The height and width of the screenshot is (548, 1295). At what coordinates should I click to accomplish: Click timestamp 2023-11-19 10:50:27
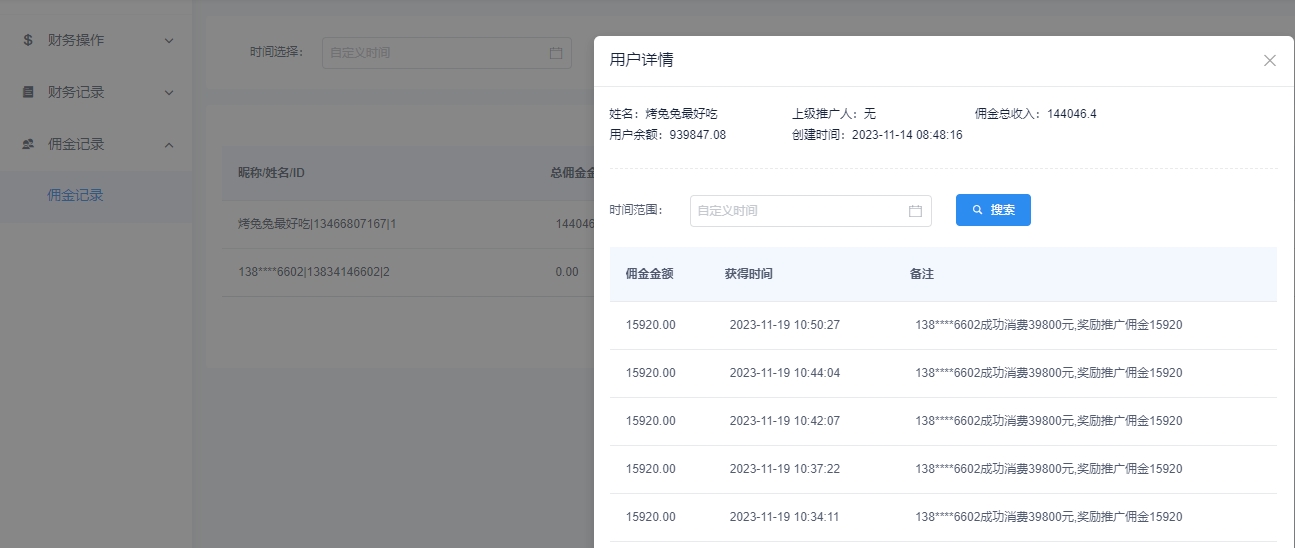[785, 325]
